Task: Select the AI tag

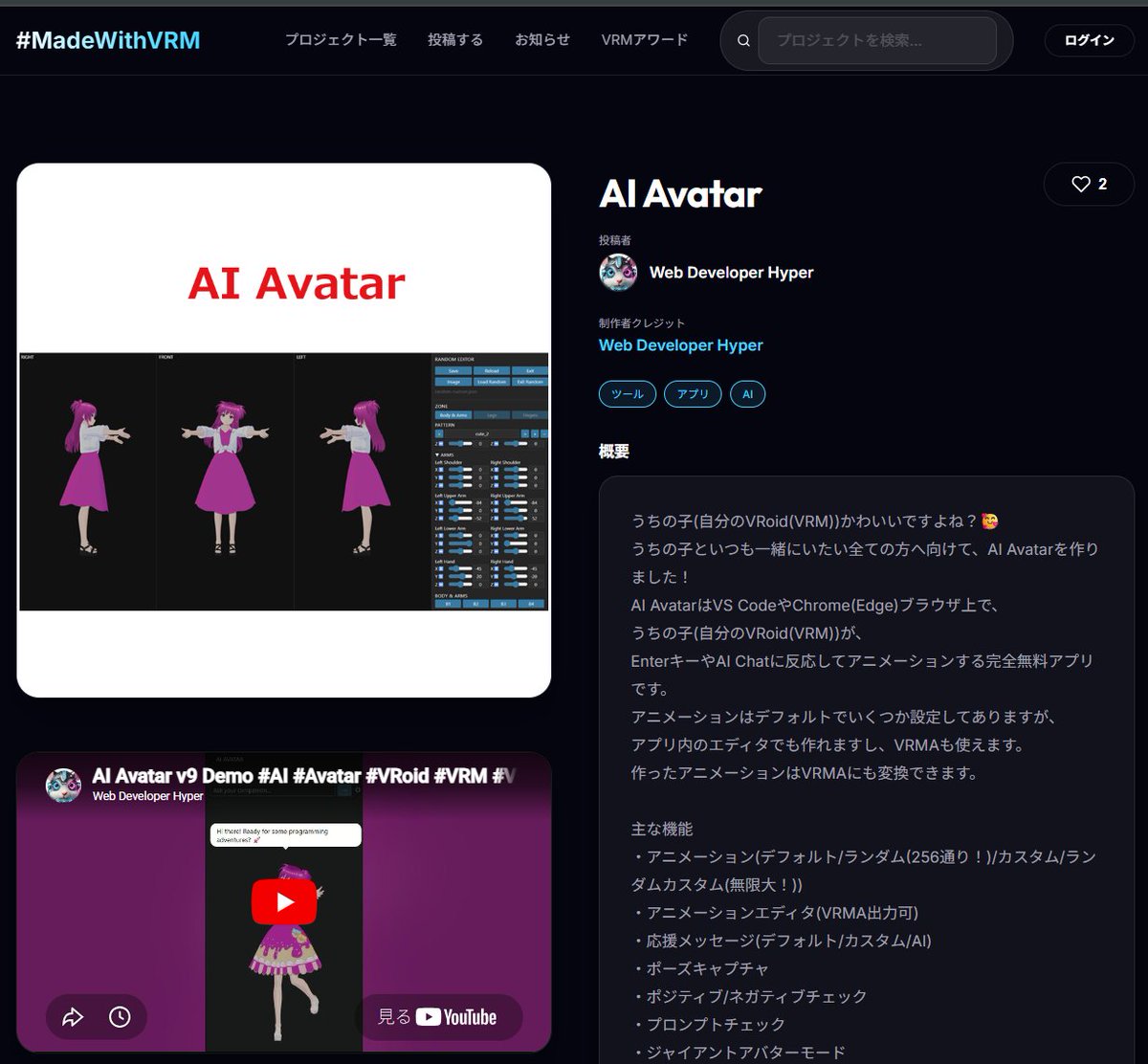Action: pos(748,394)
